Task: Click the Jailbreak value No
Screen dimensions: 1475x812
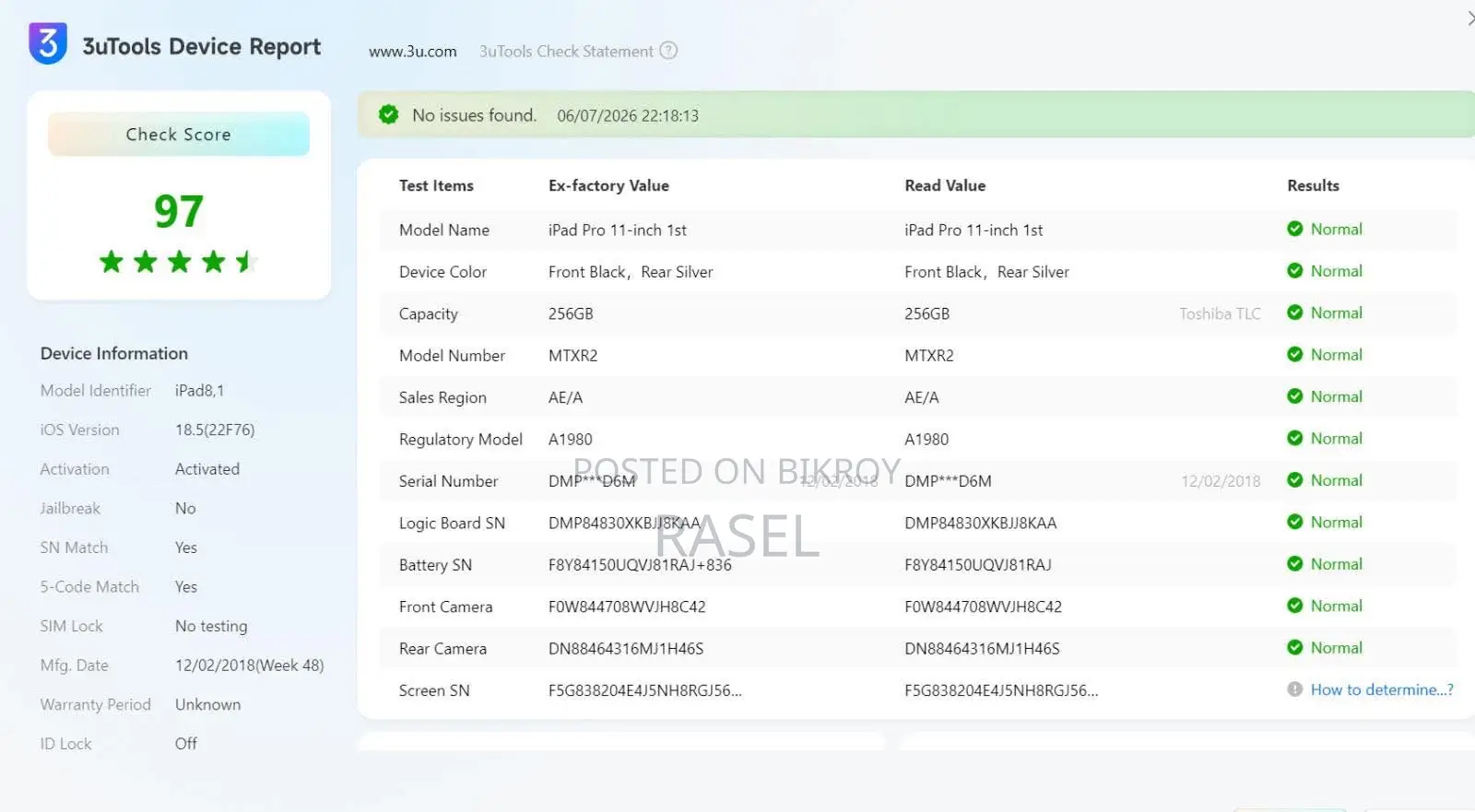Action: point(185,508)
